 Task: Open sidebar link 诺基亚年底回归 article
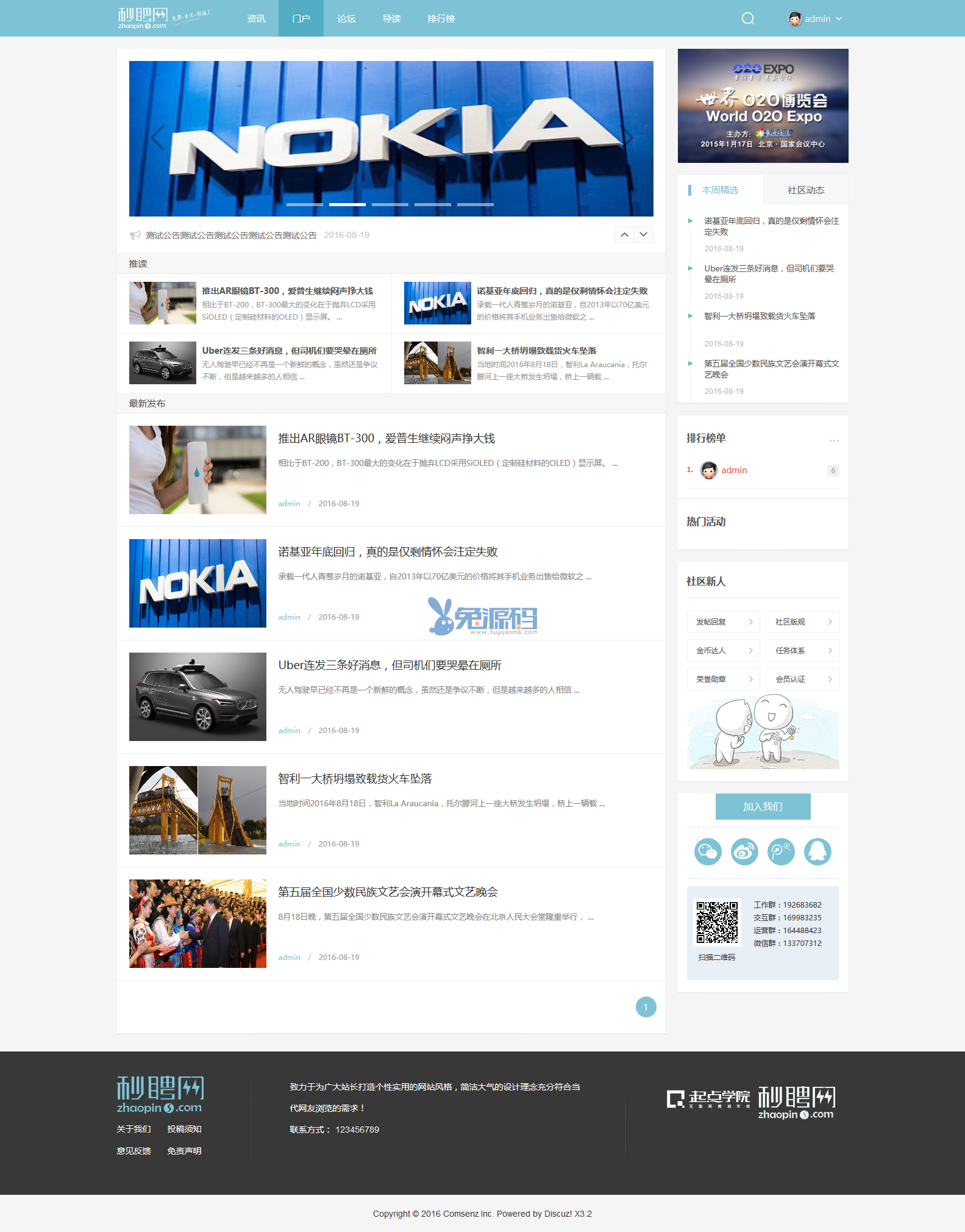click(772, 226)
